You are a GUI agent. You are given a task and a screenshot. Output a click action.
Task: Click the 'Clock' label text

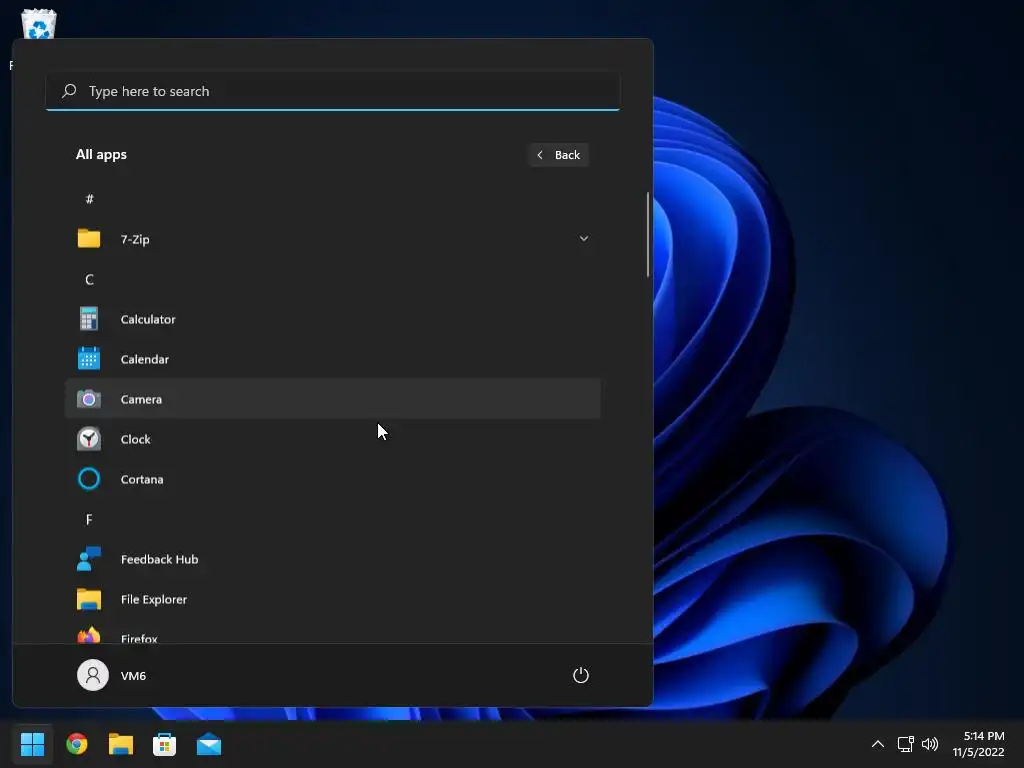click(x=135, y=440)
